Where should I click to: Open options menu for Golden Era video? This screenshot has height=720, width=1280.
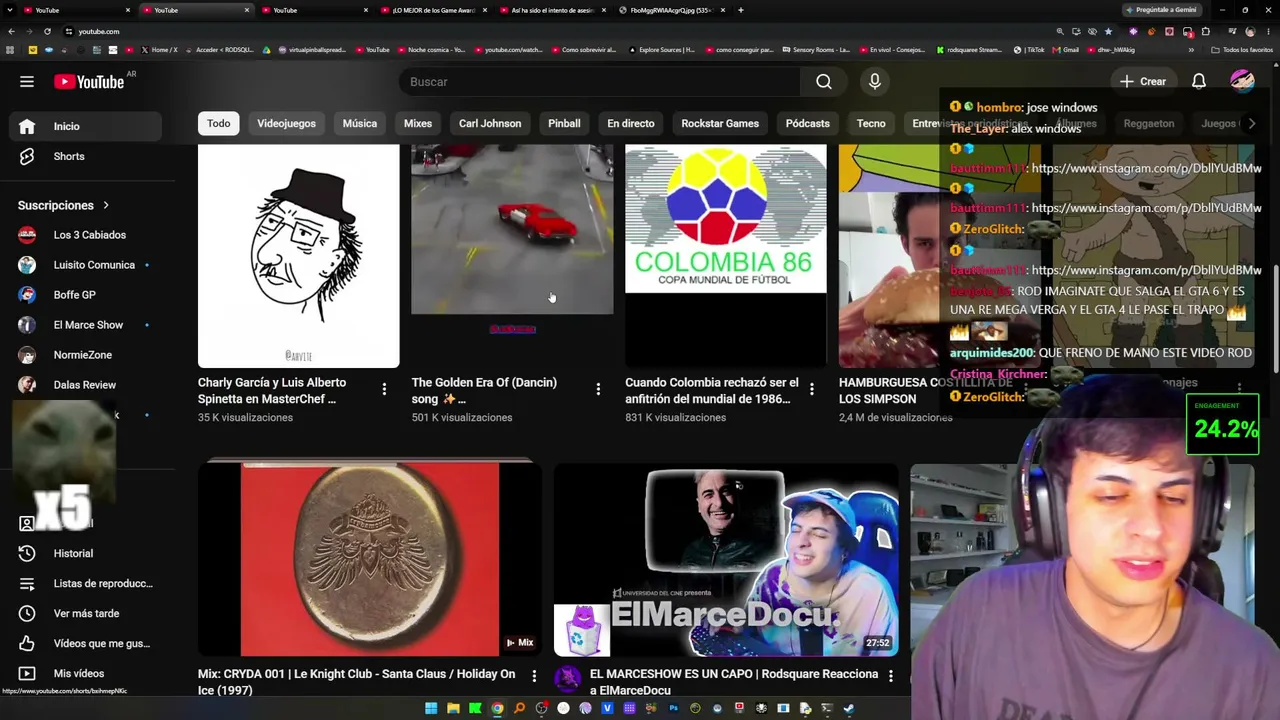pos(598,389)
